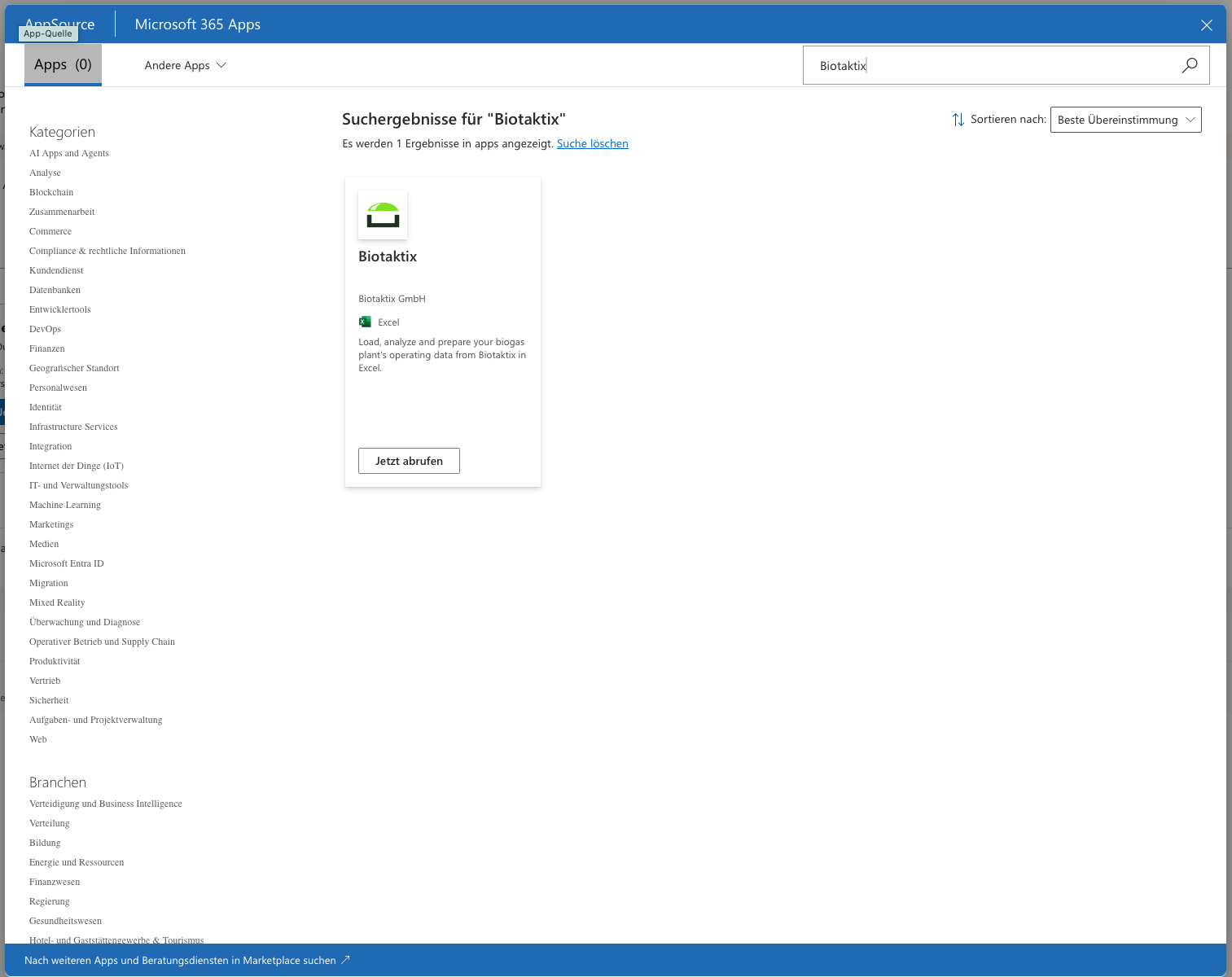The image size is (1232, 977).
Task: Close the AppSource dialog
Action: pyautogui.click(x=1207, y=25)
